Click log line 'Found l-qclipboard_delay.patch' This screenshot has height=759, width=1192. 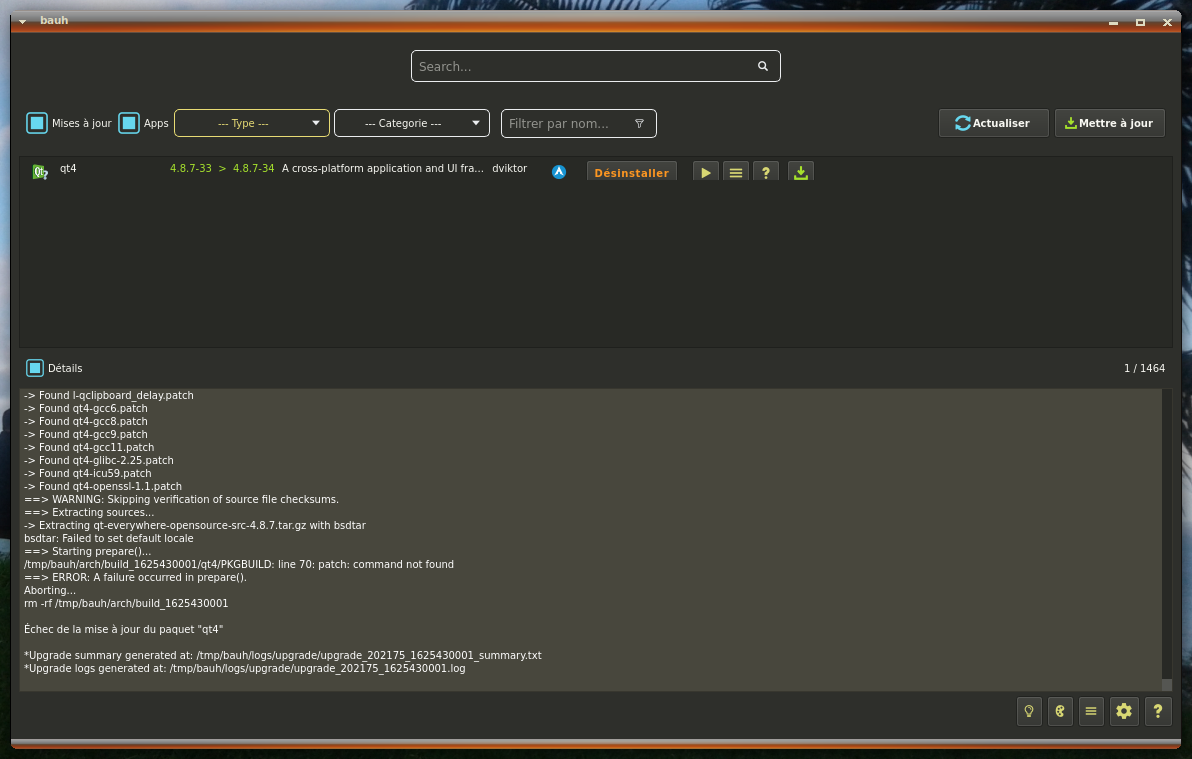pyautogui.click(x=109, y=395)
